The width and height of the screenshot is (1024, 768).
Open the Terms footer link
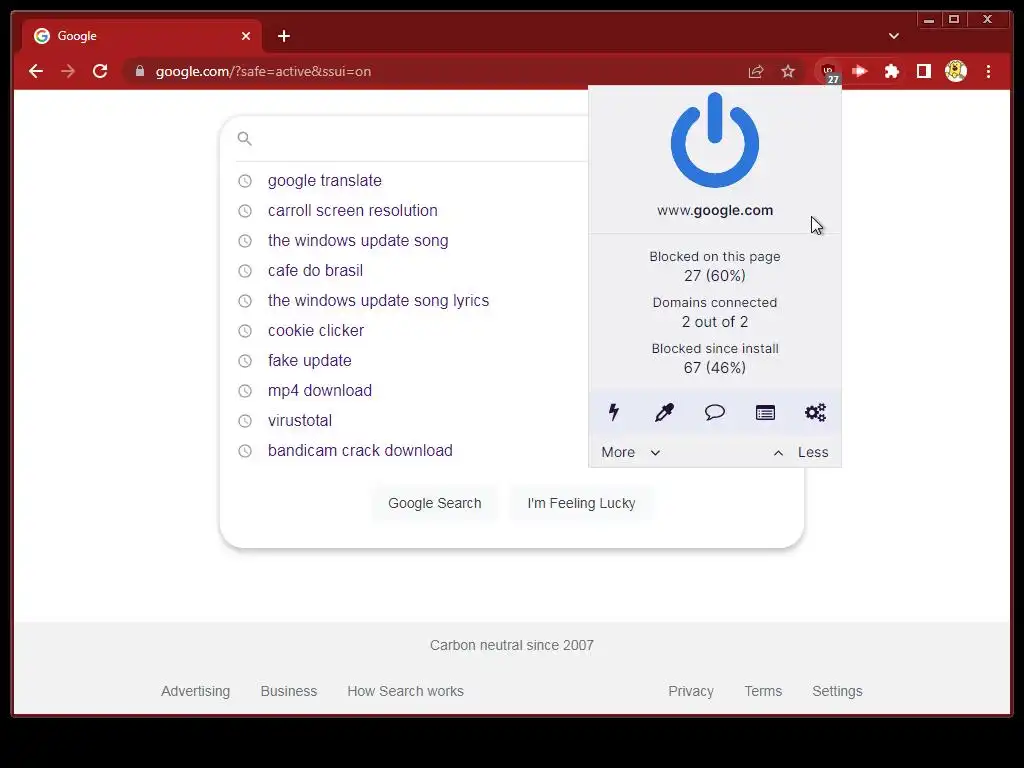(x=763, y=691)
